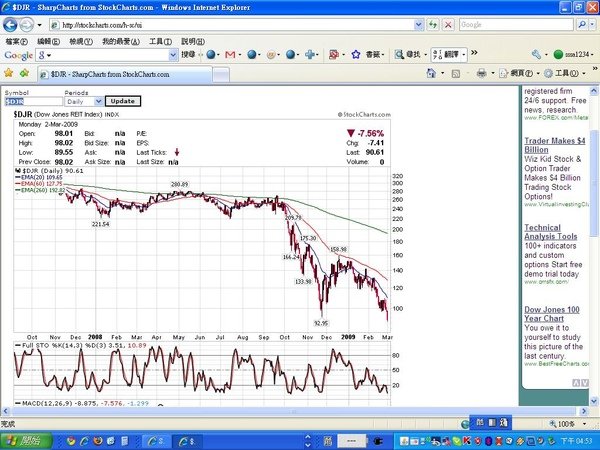600x450 pixels.
Task: Click the address bar with stockcharts.com URL
Action: pyautogui.click(x=232, y=25)
